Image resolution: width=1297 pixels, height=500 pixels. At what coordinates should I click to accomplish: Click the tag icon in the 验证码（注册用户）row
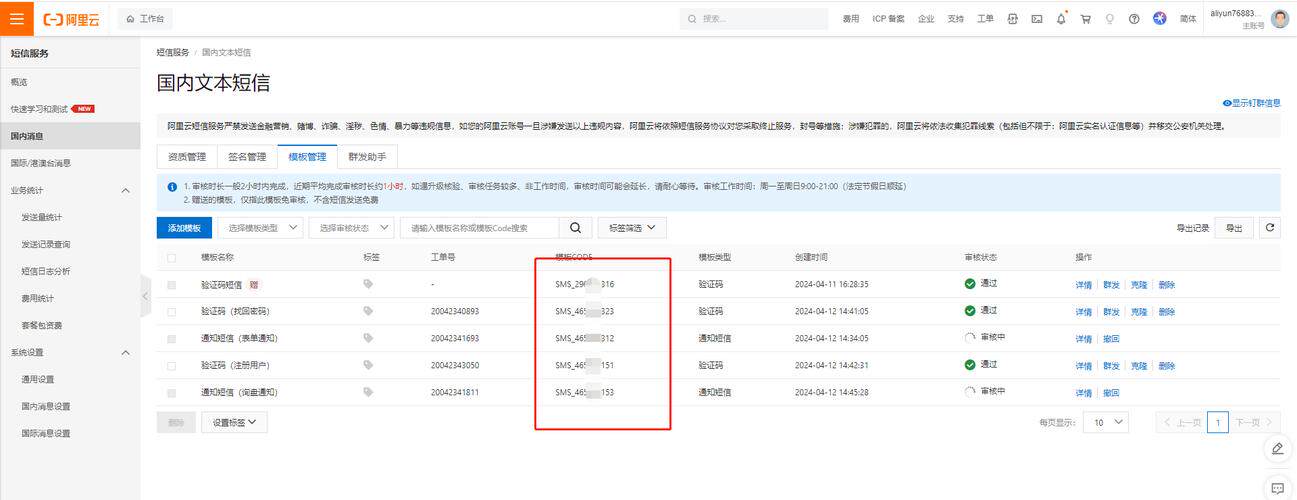(368, 365)
